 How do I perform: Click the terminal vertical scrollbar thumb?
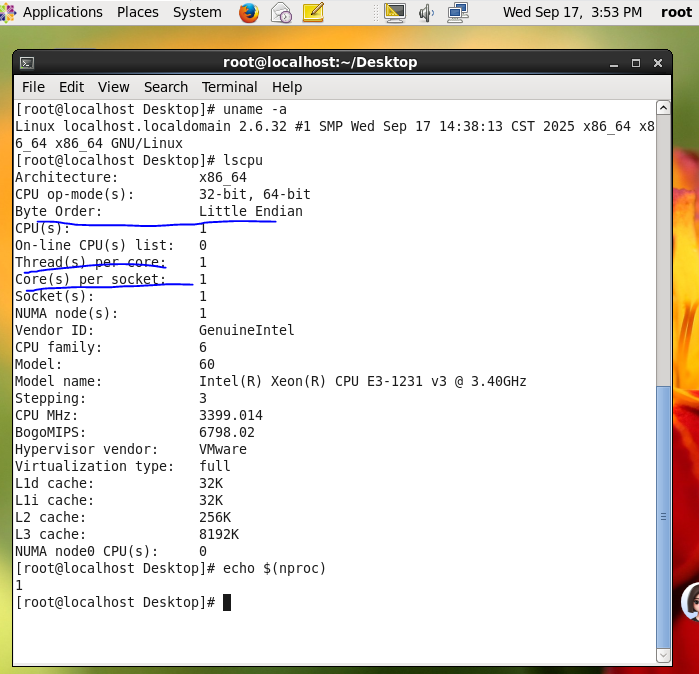[663, 517]
